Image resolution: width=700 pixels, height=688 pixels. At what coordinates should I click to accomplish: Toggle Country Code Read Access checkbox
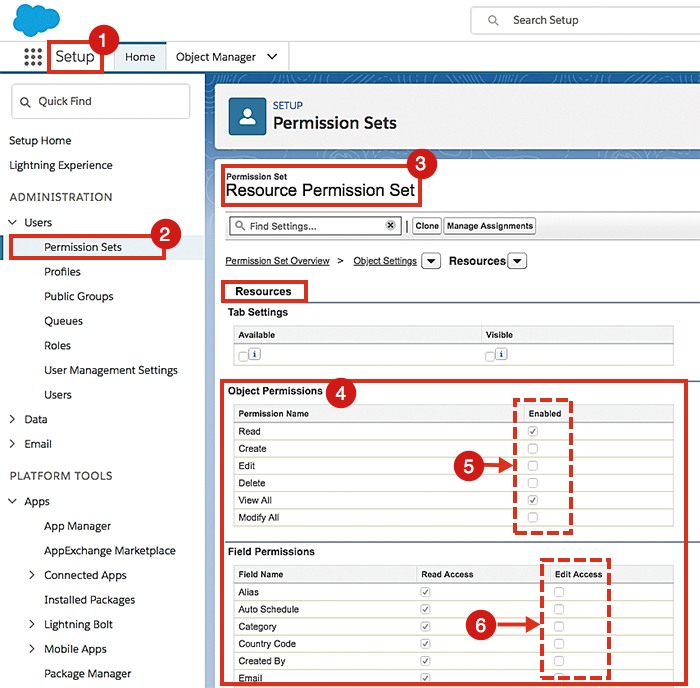[425, 643]
